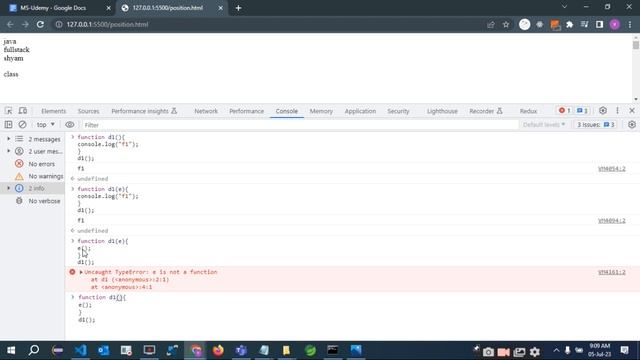
Task: Click the console Filter input field
Action: pos(300,125)
